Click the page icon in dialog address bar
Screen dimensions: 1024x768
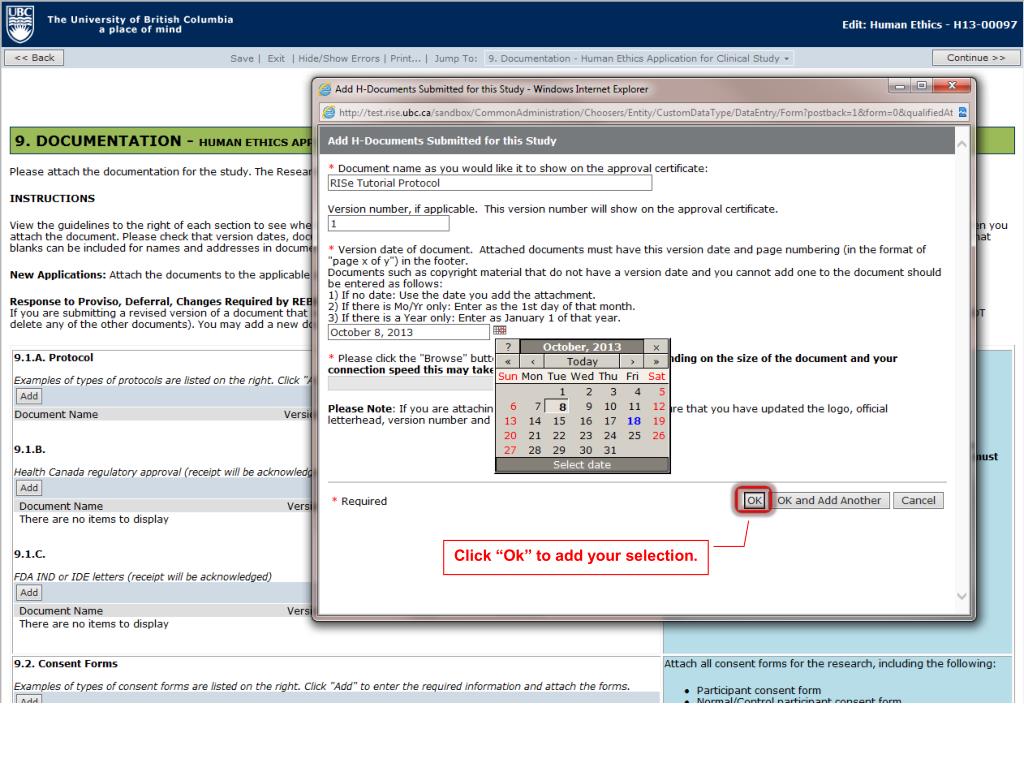click(328, 112)
